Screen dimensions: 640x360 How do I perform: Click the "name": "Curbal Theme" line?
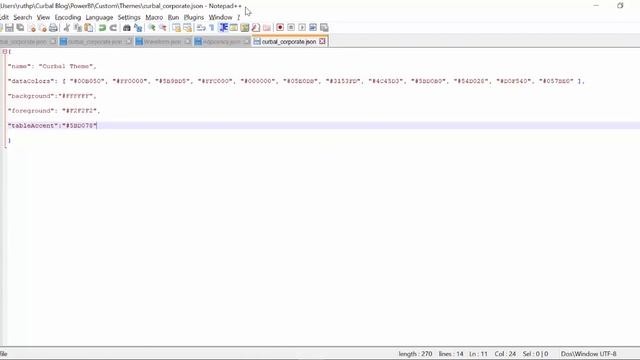[x=52, y=66]
